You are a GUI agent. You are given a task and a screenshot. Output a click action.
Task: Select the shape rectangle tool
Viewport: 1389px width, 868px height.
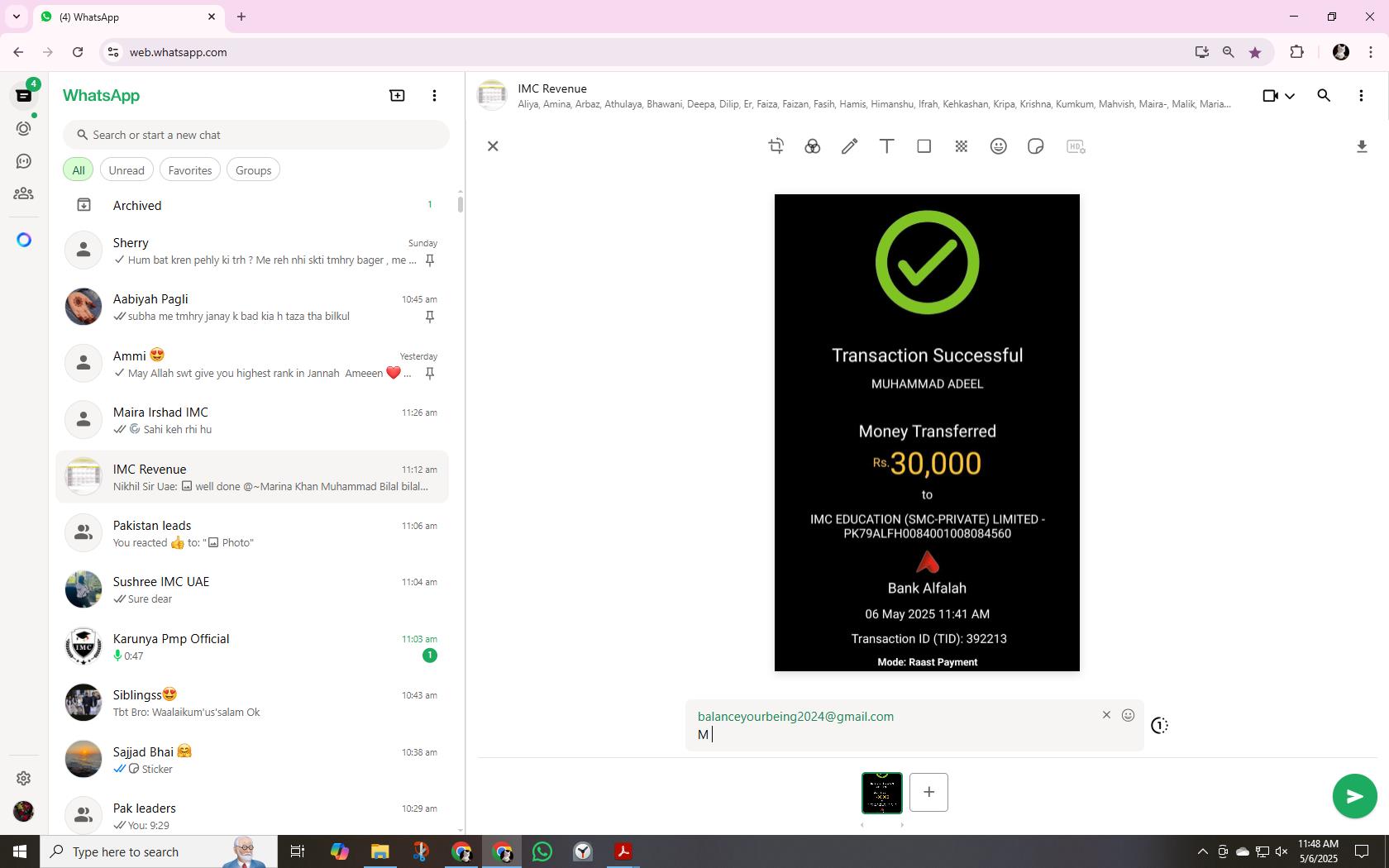click(924, 146)
